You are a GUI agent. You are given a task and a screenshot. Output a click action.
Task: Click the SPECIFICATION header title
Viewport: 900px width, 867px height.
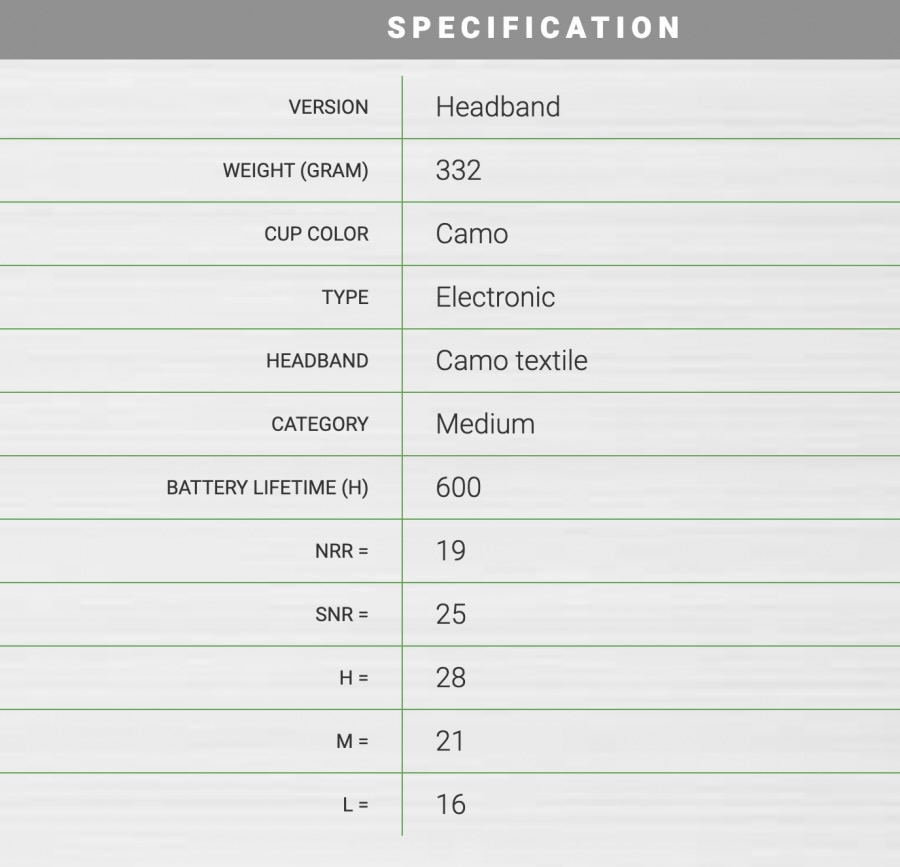click(534, 28)
